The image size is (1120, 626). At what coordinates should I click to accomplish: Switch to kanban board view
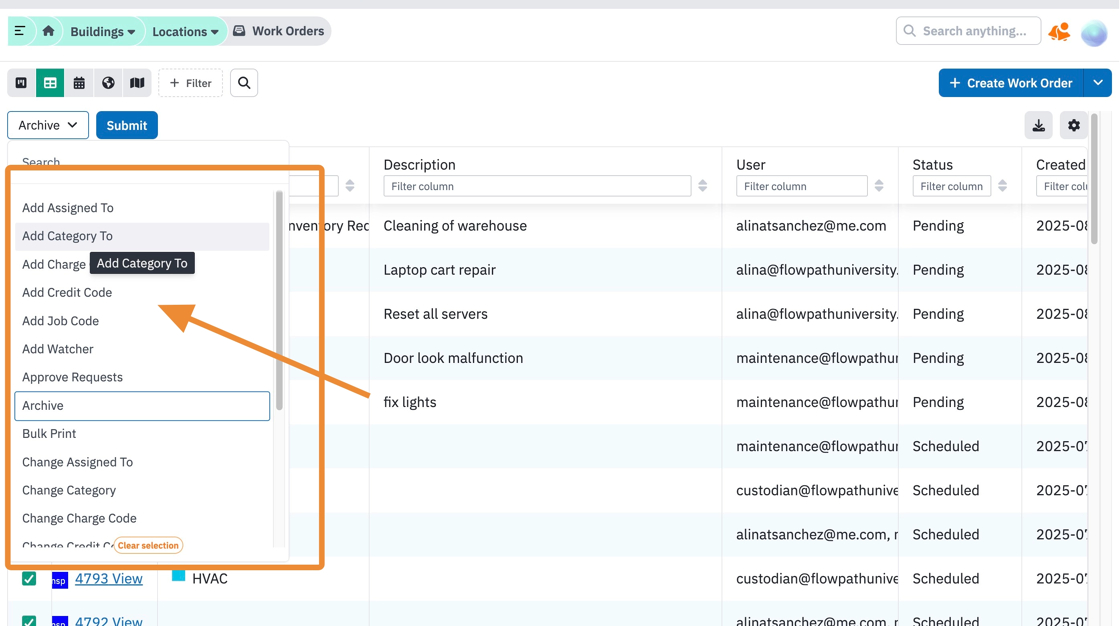pos(21,83)
